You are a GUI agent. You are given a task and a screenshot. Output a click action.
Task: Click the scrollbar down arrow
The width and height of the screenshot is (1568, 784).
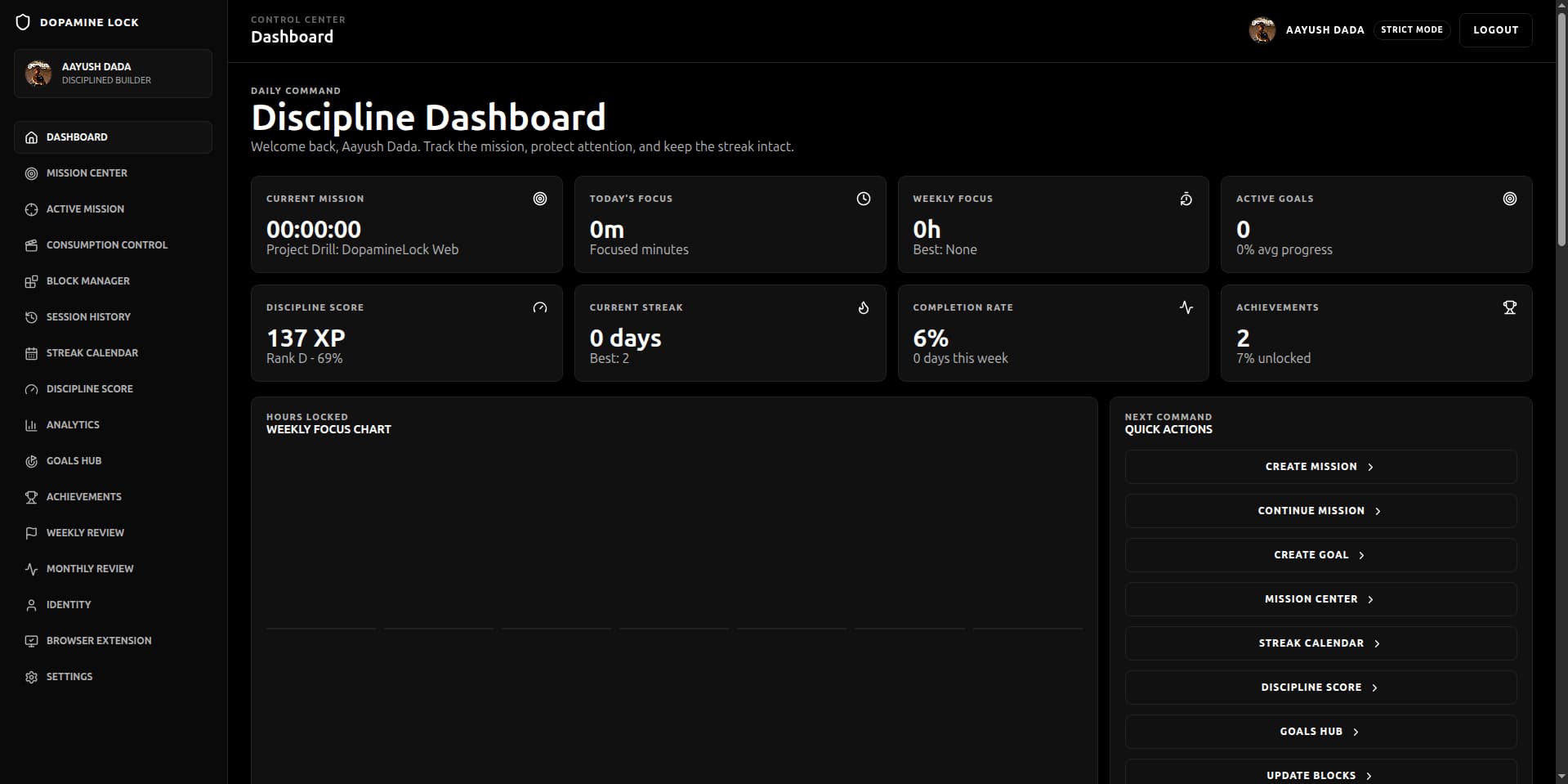pyautogui.click(x=1561, y=777)
